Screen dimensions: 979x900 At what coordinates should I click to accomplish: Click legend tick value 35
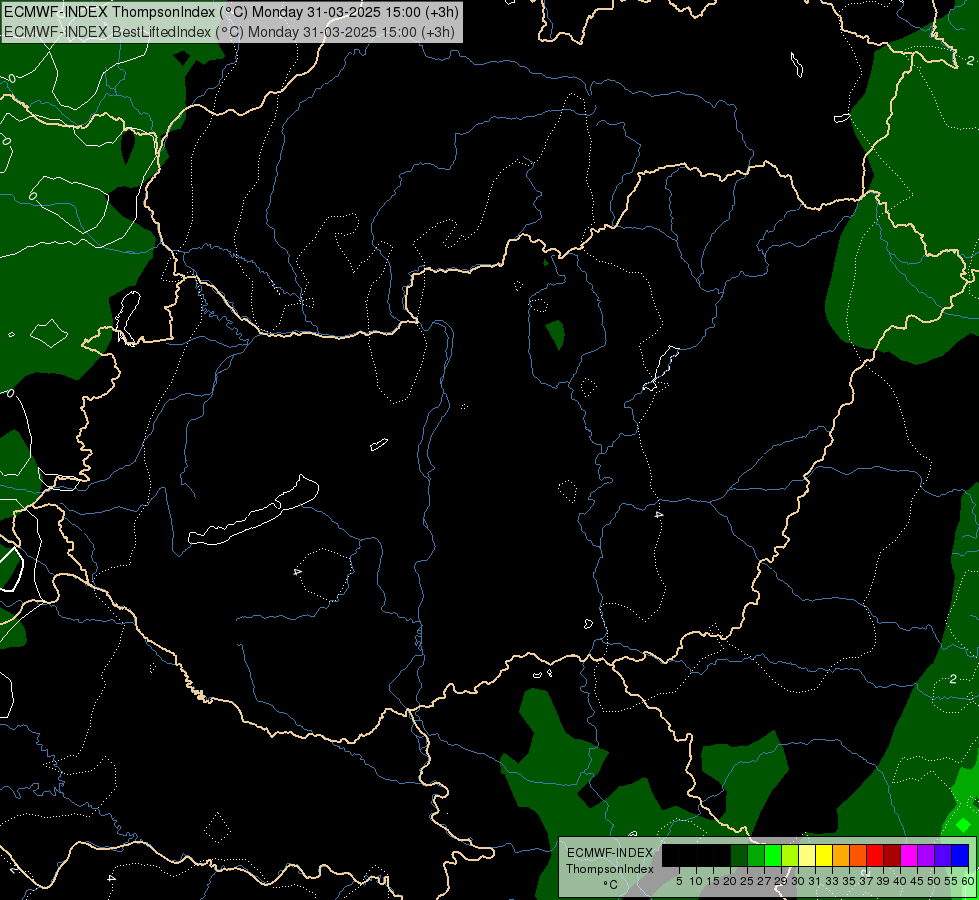point(849,881)
